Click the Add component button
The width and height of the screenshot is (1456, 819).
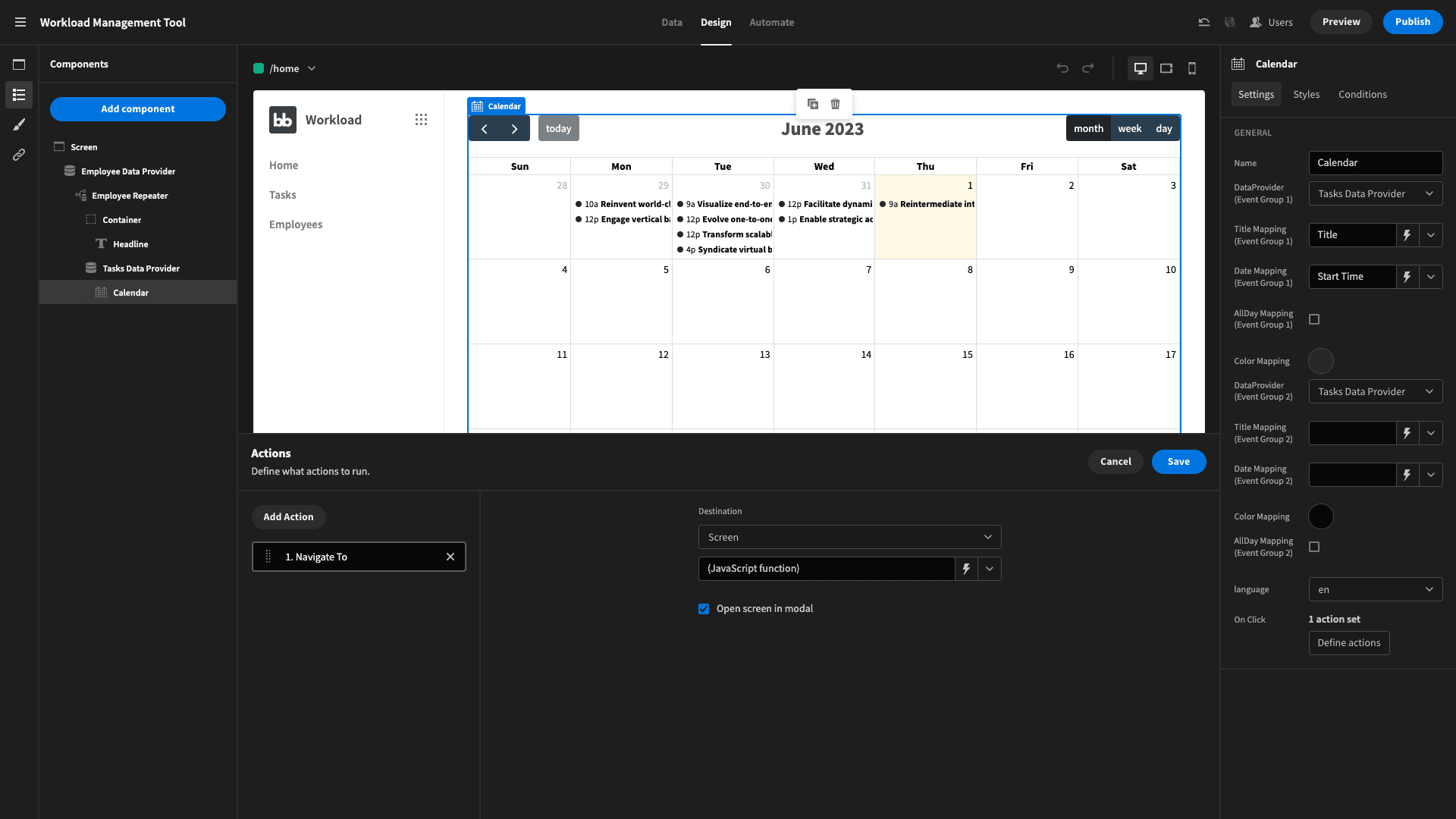point(138,109)
